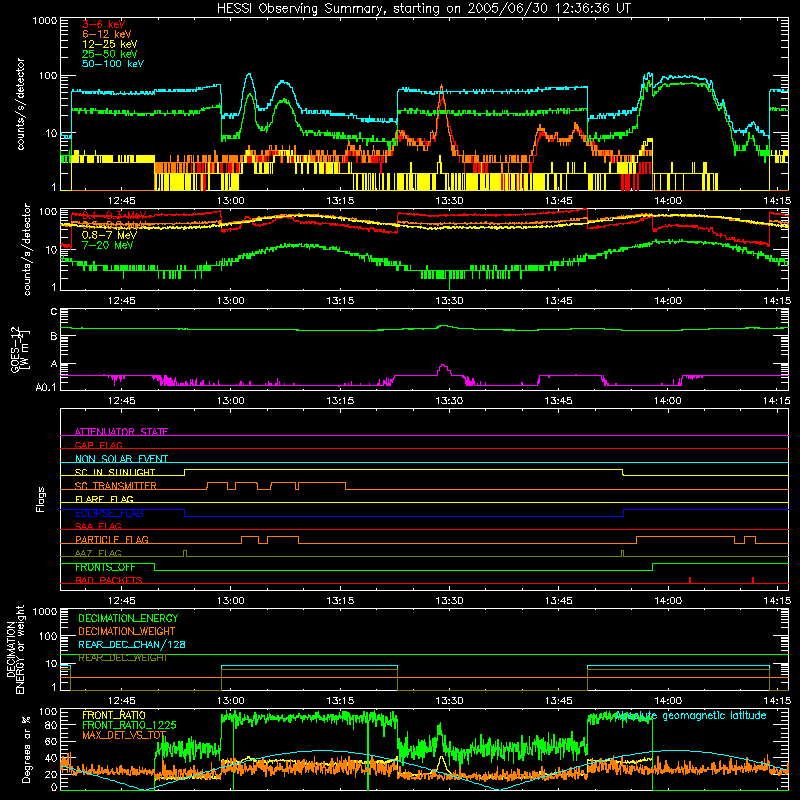This screenshot has height=800, width=800.
Task: Click the GAP_FLAG label
Action: coord(99,445)
